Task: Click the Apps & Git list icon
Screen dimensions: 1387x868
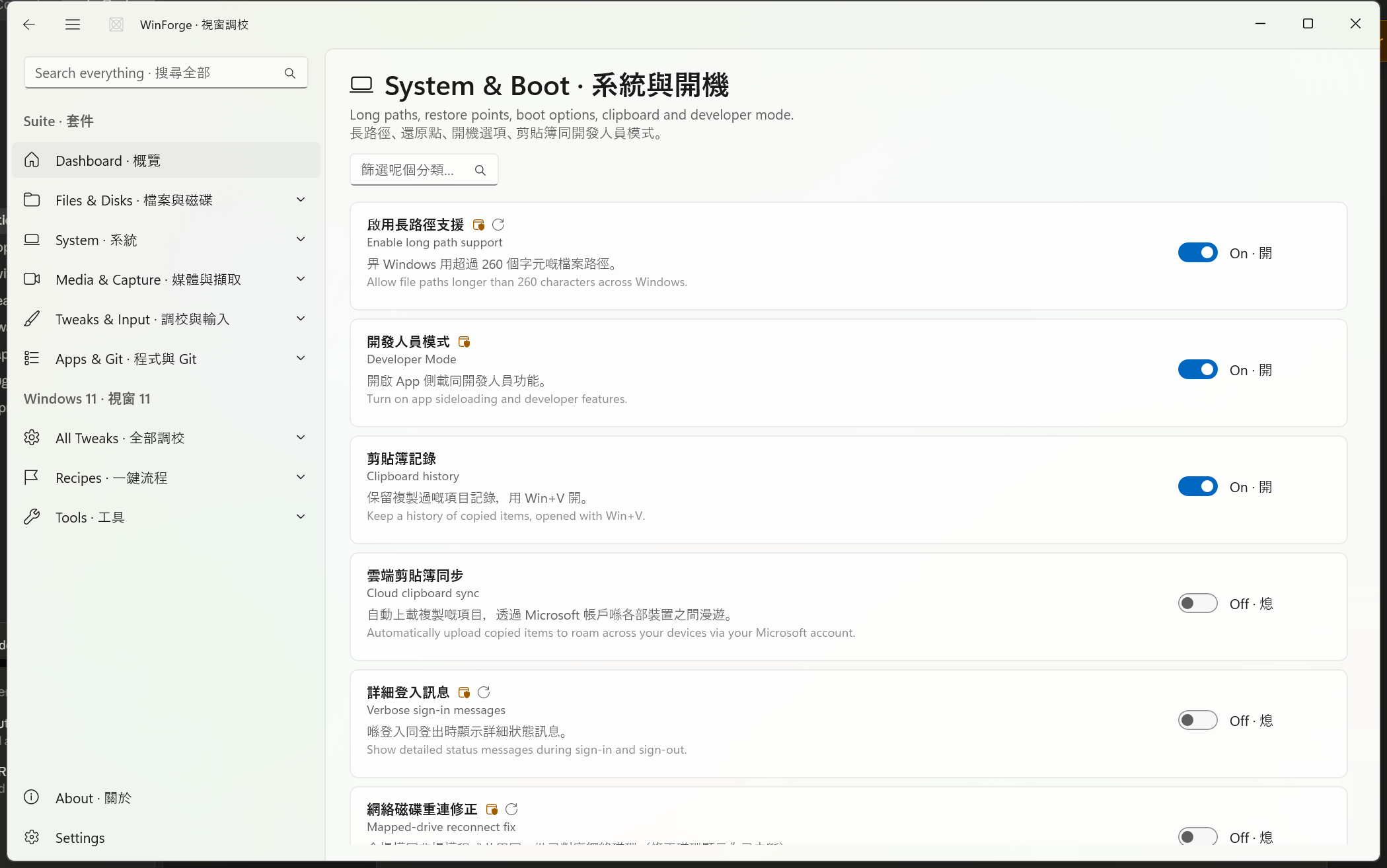Action: [32, 358]
